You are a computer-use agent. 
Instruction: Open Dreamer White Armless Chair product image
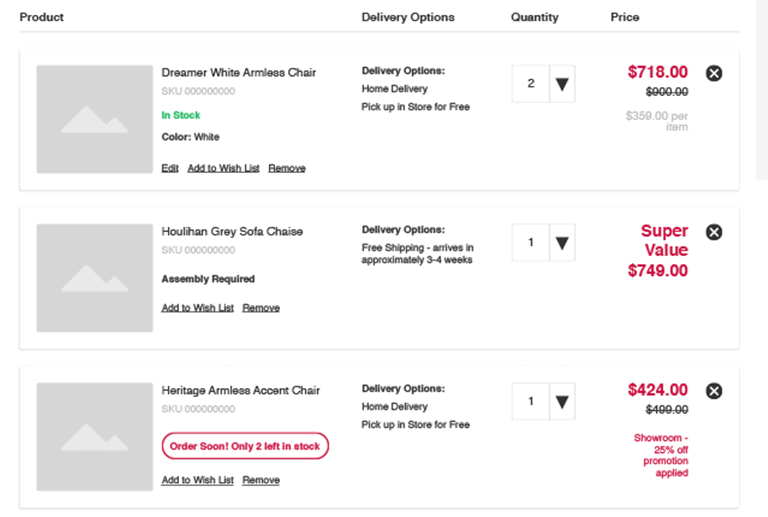[x=95, y=119]
